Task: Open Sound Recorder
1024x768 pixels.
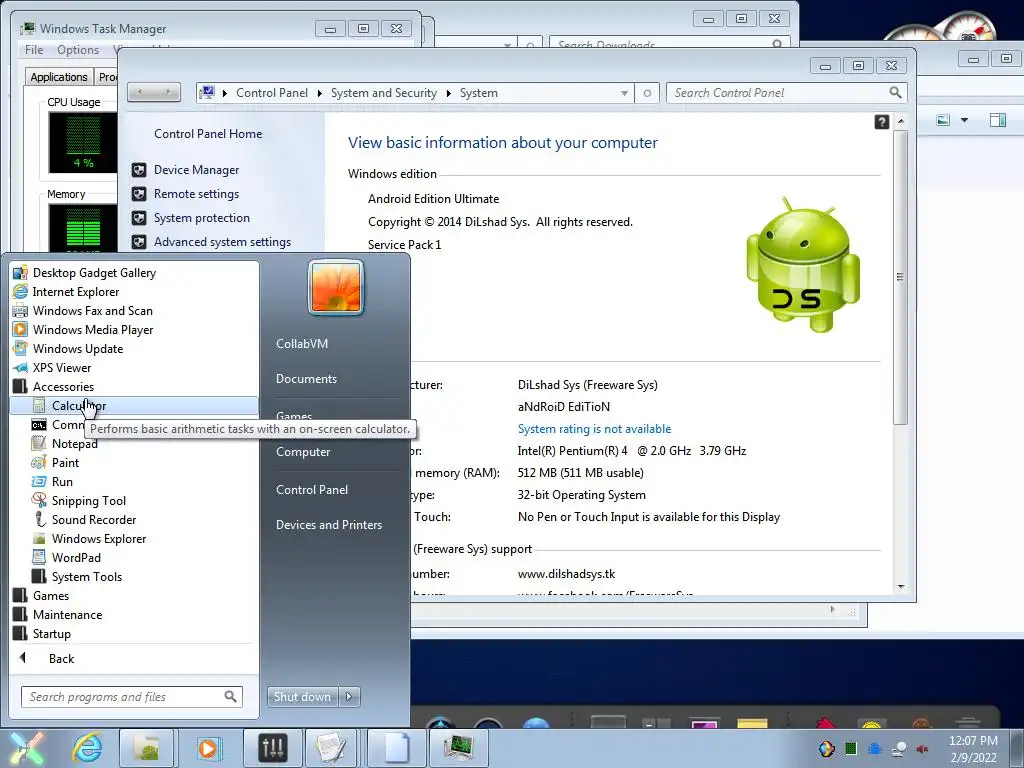Action: (94, 520)
